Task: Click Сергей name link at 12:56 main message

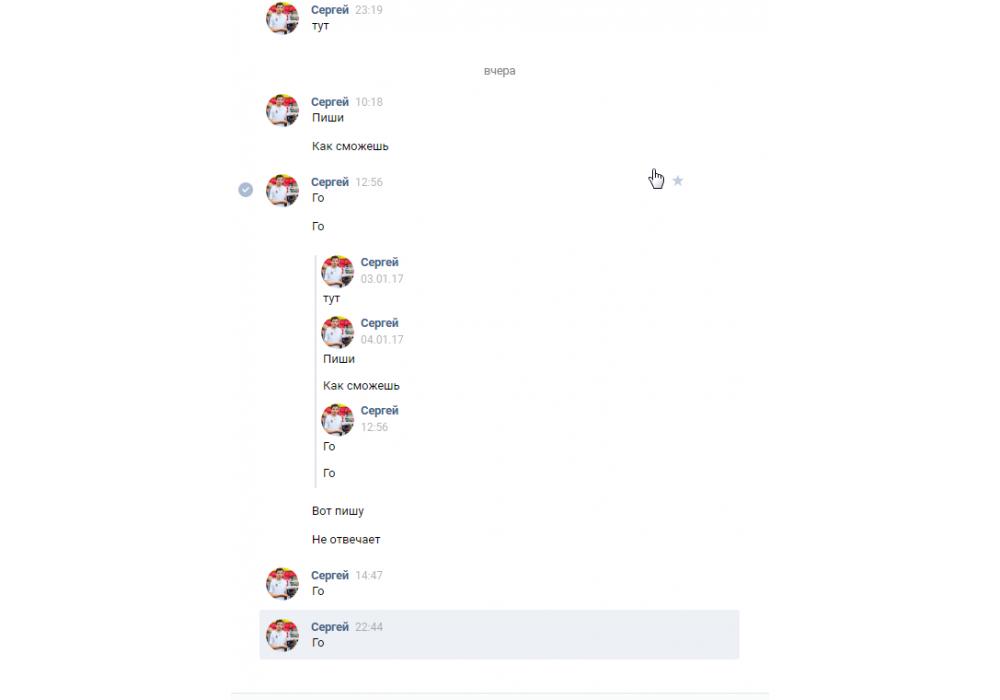Action: [x=330, y=182]
